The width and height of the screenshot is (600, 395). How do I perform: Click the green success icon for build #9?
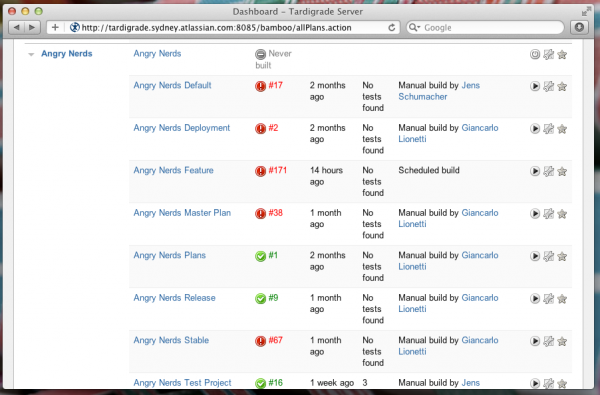point(260,298)
